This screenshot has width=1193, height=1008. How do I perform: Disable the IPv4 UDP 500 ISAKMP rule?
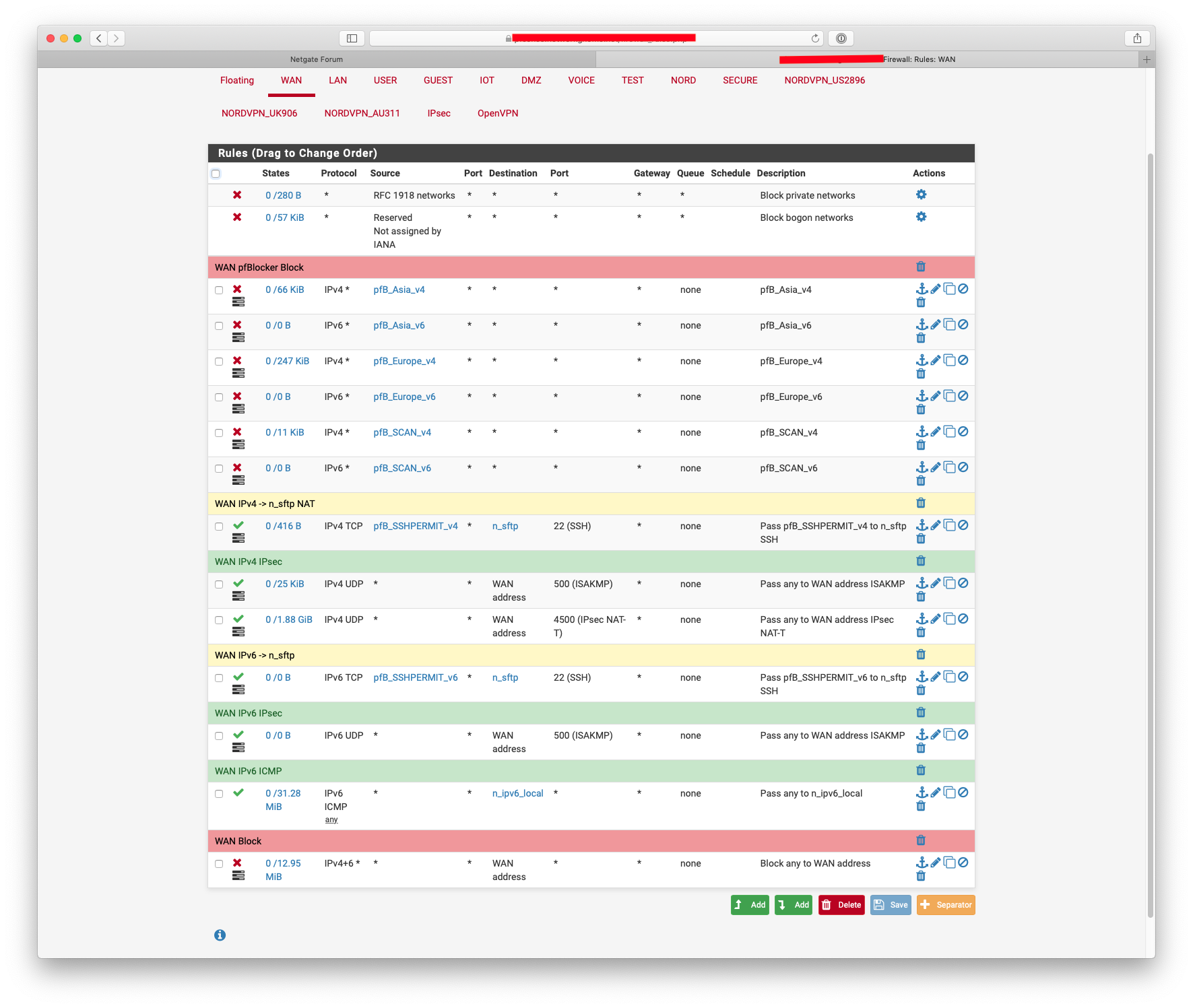tap(963, 583)
